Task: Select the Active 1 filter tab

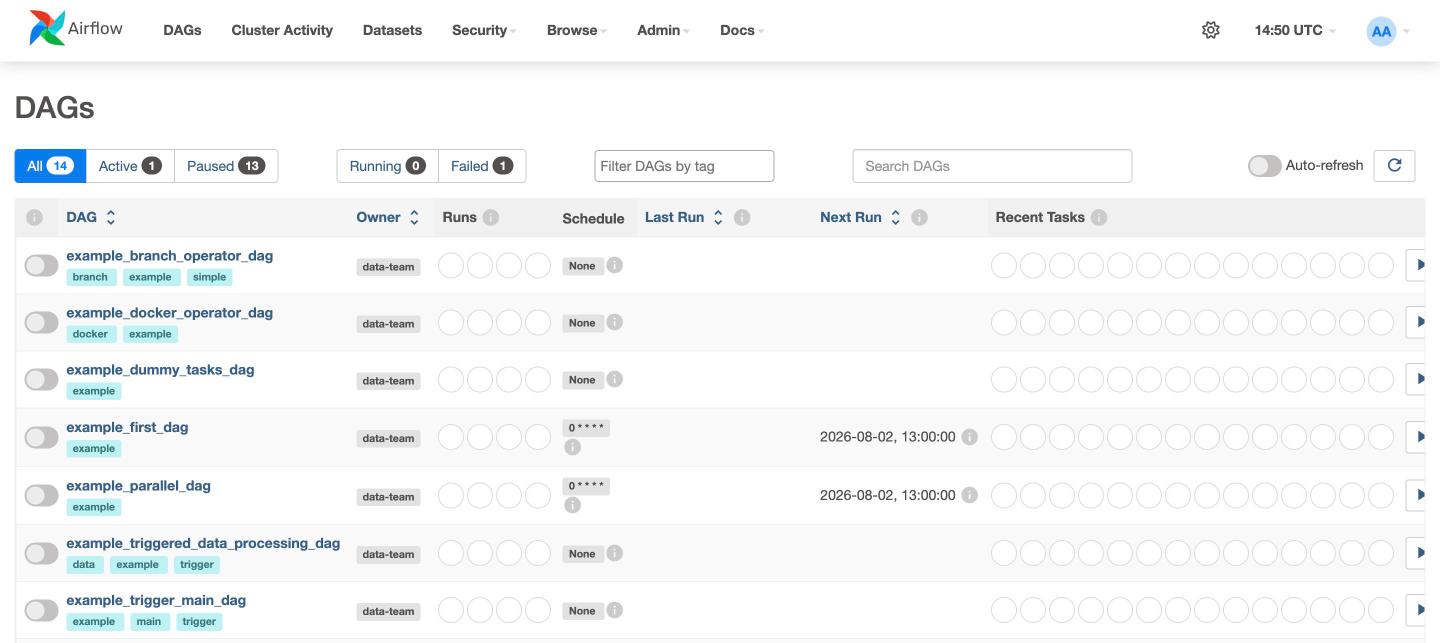Action: [x=130, y=166]
